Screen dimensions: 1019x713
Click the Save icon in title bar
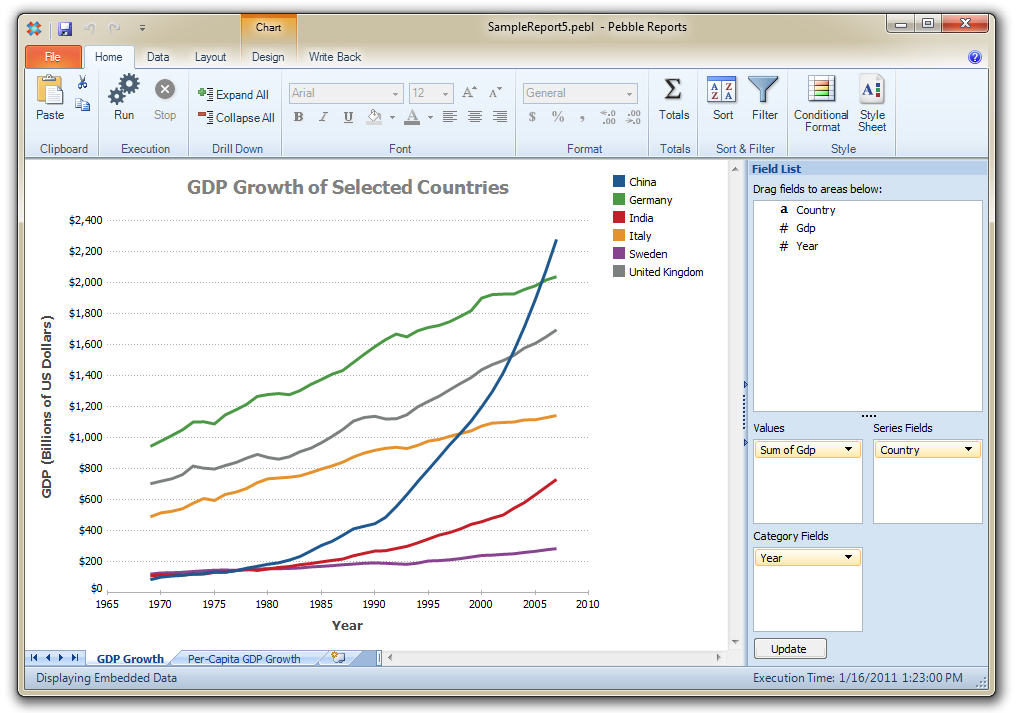tap(65, 28)
